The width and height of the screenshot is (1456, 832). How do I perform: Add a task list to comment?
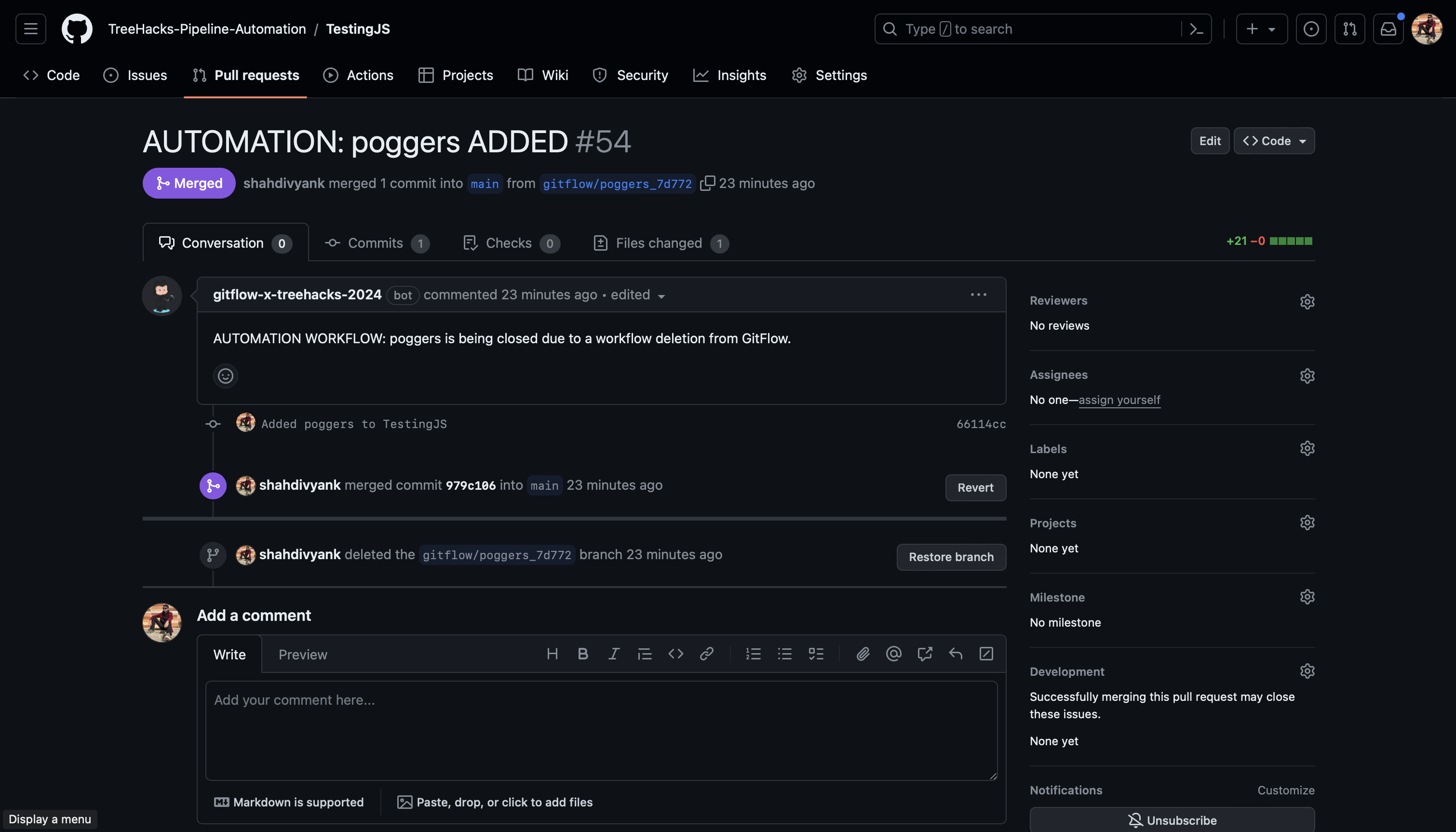coord(816,654)
